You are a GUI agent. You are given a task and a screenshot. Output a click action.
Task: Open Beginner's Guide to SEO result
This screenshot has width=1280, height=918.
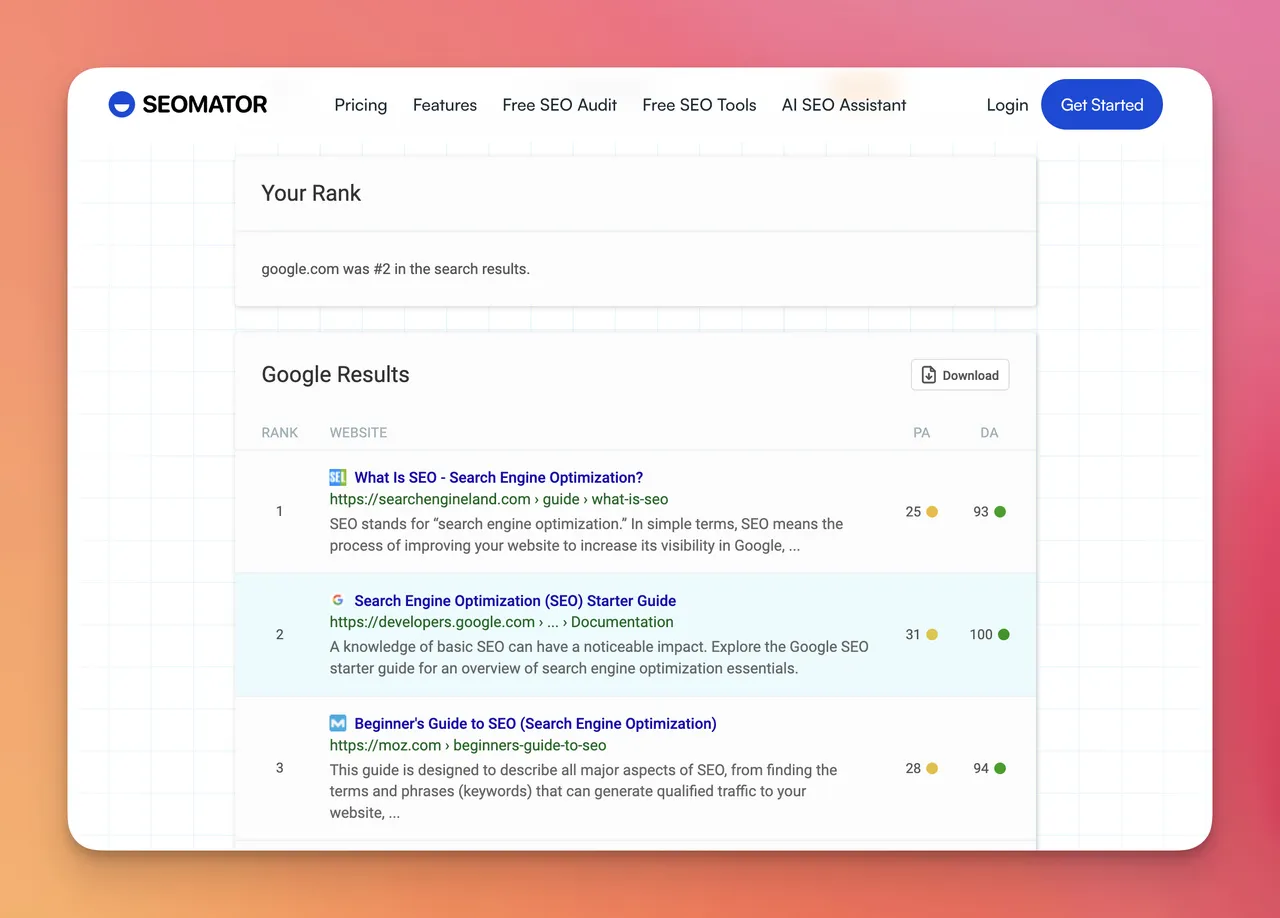tap(535, 723)
